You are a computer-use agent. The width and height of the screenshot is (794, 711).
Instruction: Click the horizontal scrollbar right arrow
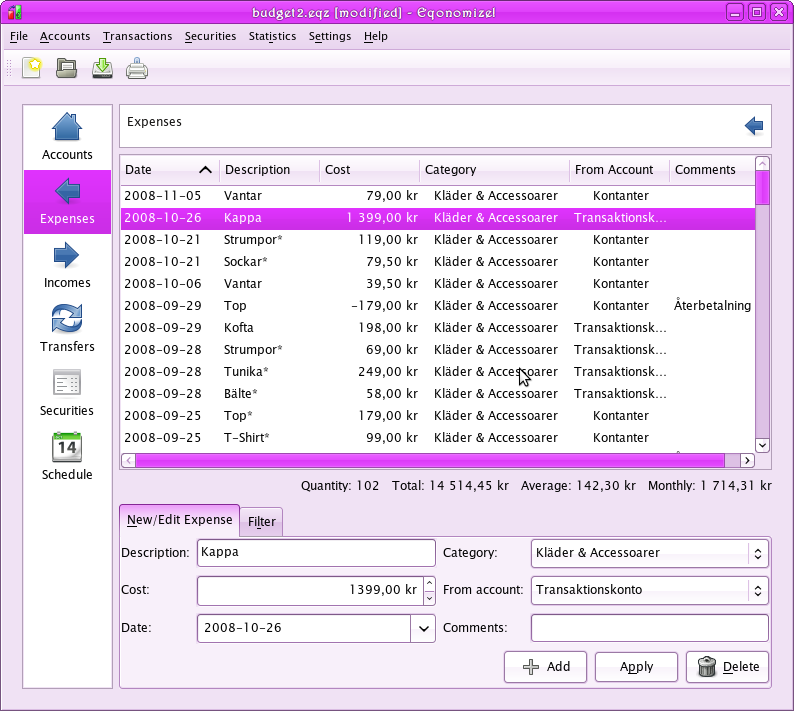pyautogui.click(x=747, y=460)
